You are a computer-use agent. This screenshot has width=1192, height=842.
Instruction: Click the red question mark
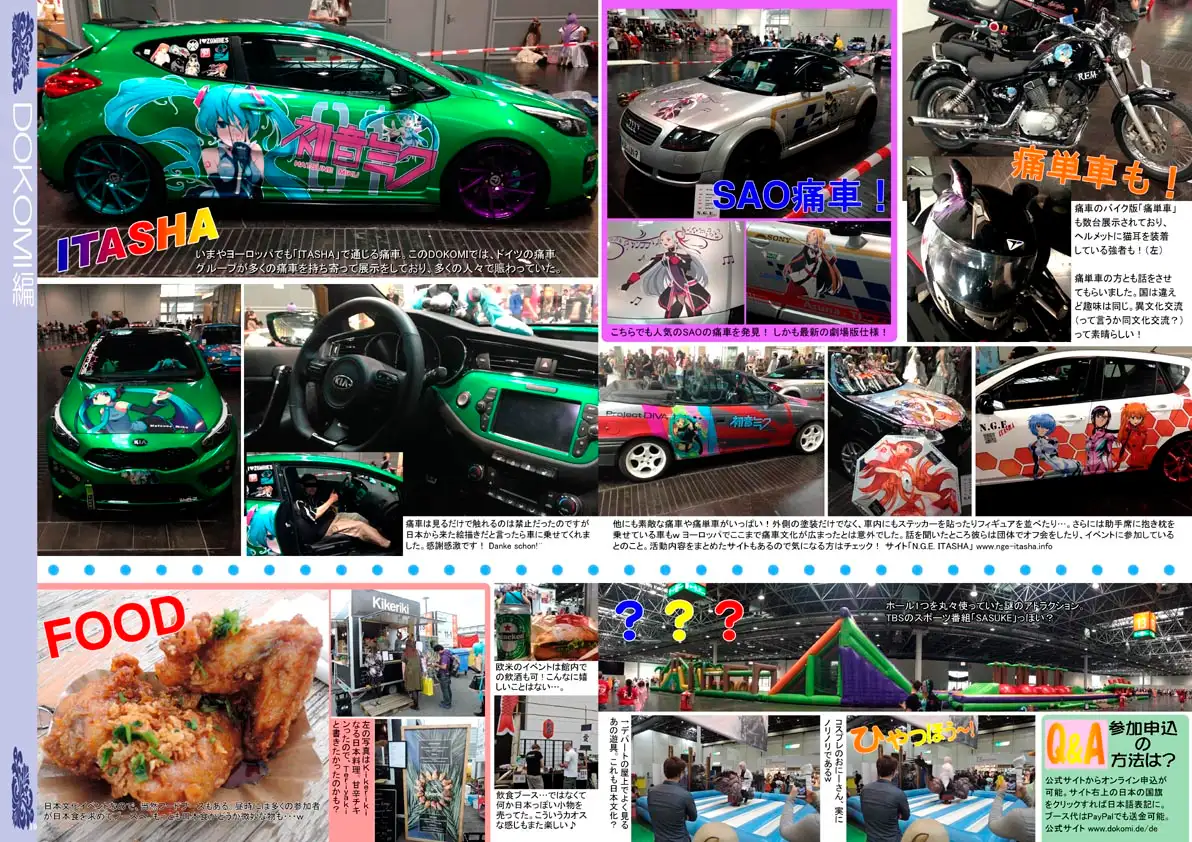[728, 621]
